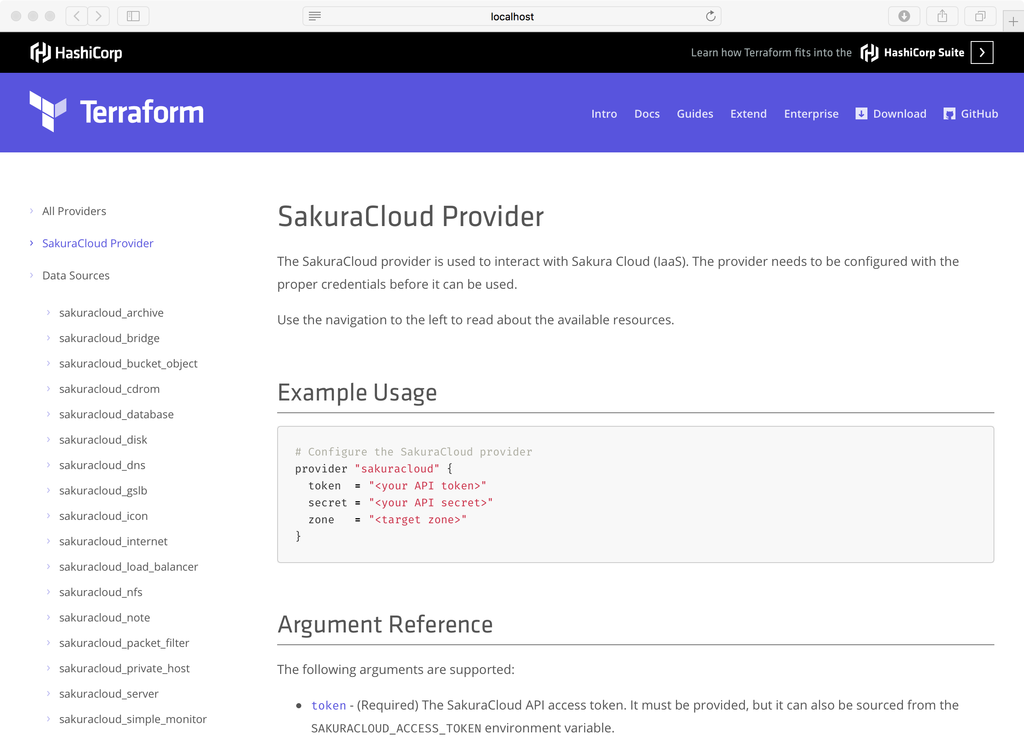Click SAKURACLOUD_ACCESS_TOKEN variable text
This screenshot has height=740, width=1024.
(x=396, y=729)
